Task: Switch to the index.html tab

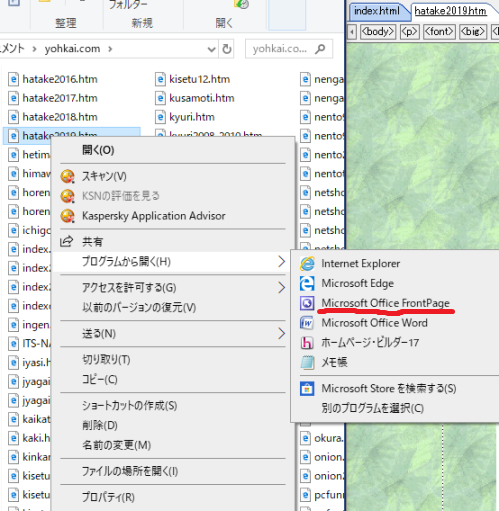Action: (377, 11)
